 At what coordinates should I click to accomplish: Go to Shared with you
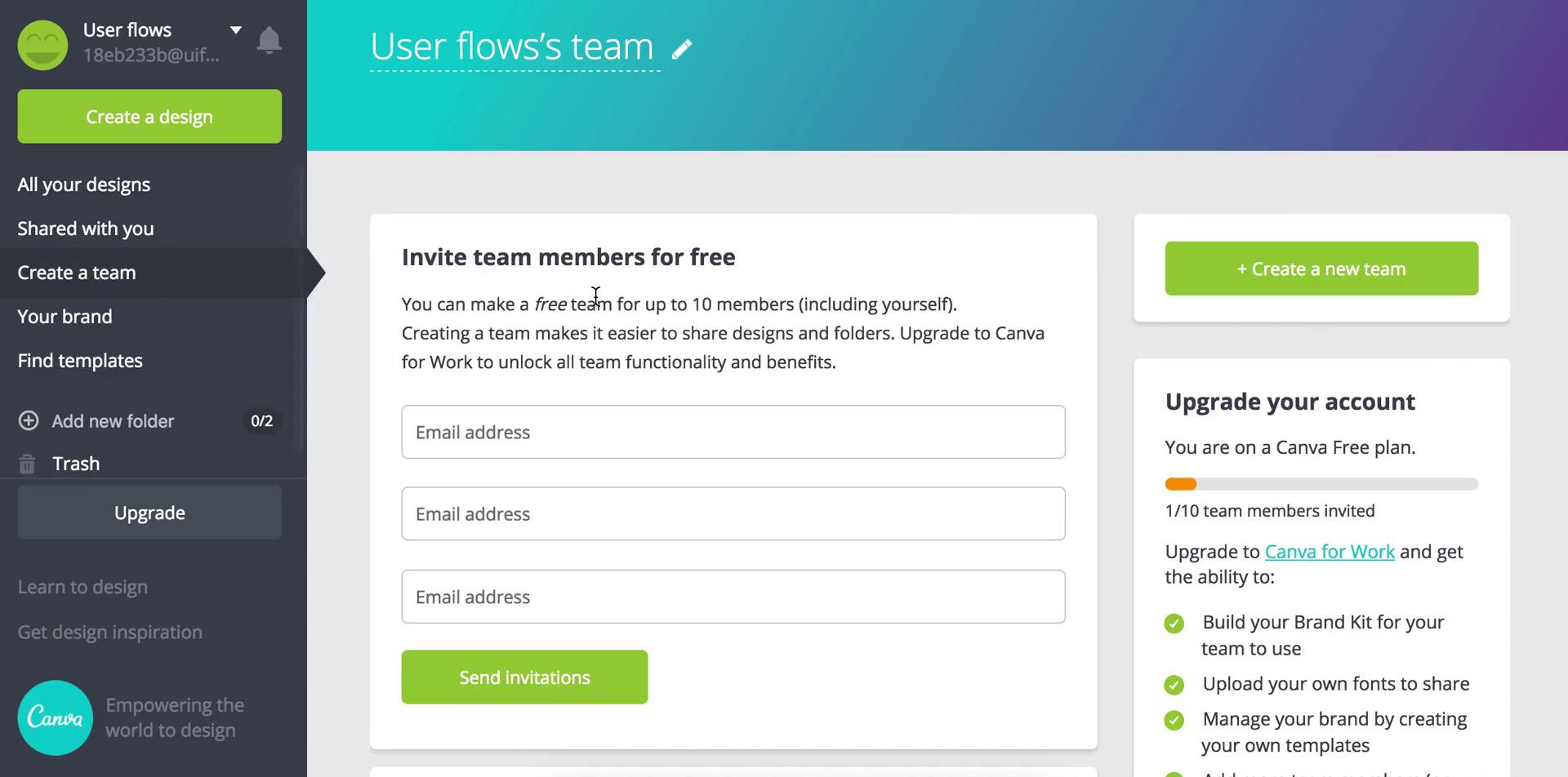tap(86, 229)
